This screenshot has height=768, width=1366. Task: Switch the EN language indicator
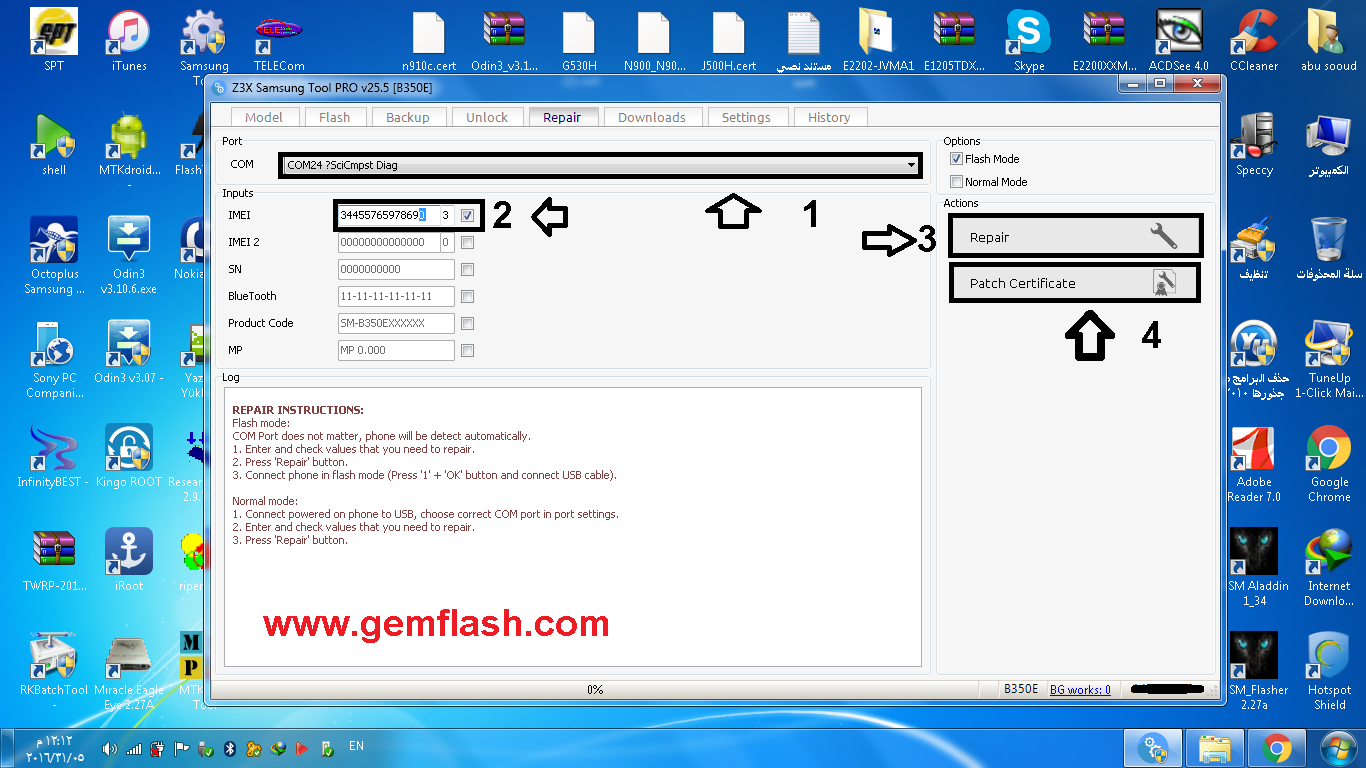pos(356,746)
